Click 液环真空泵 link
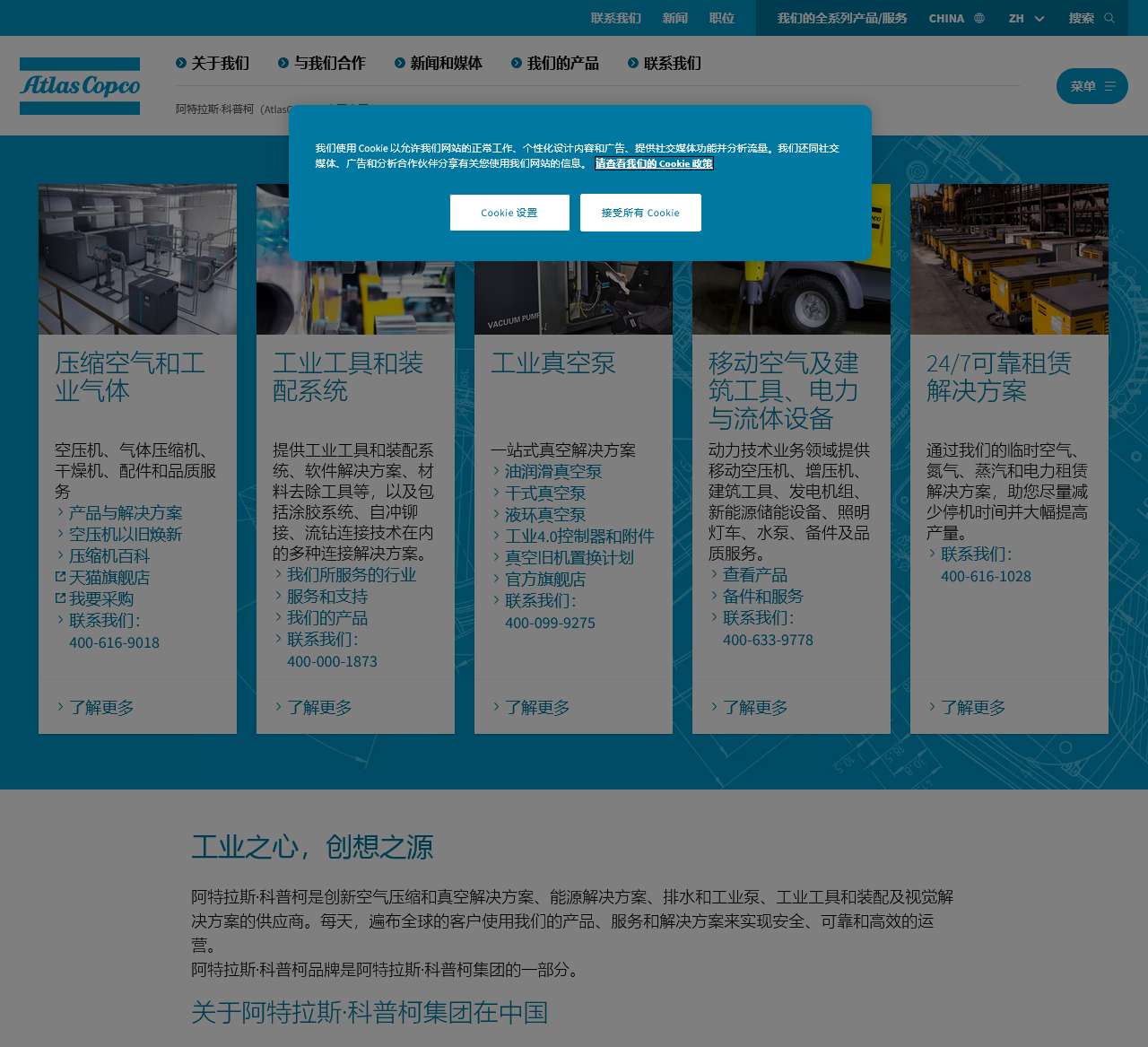The image size is (1148, 1047). click(545, 515)
